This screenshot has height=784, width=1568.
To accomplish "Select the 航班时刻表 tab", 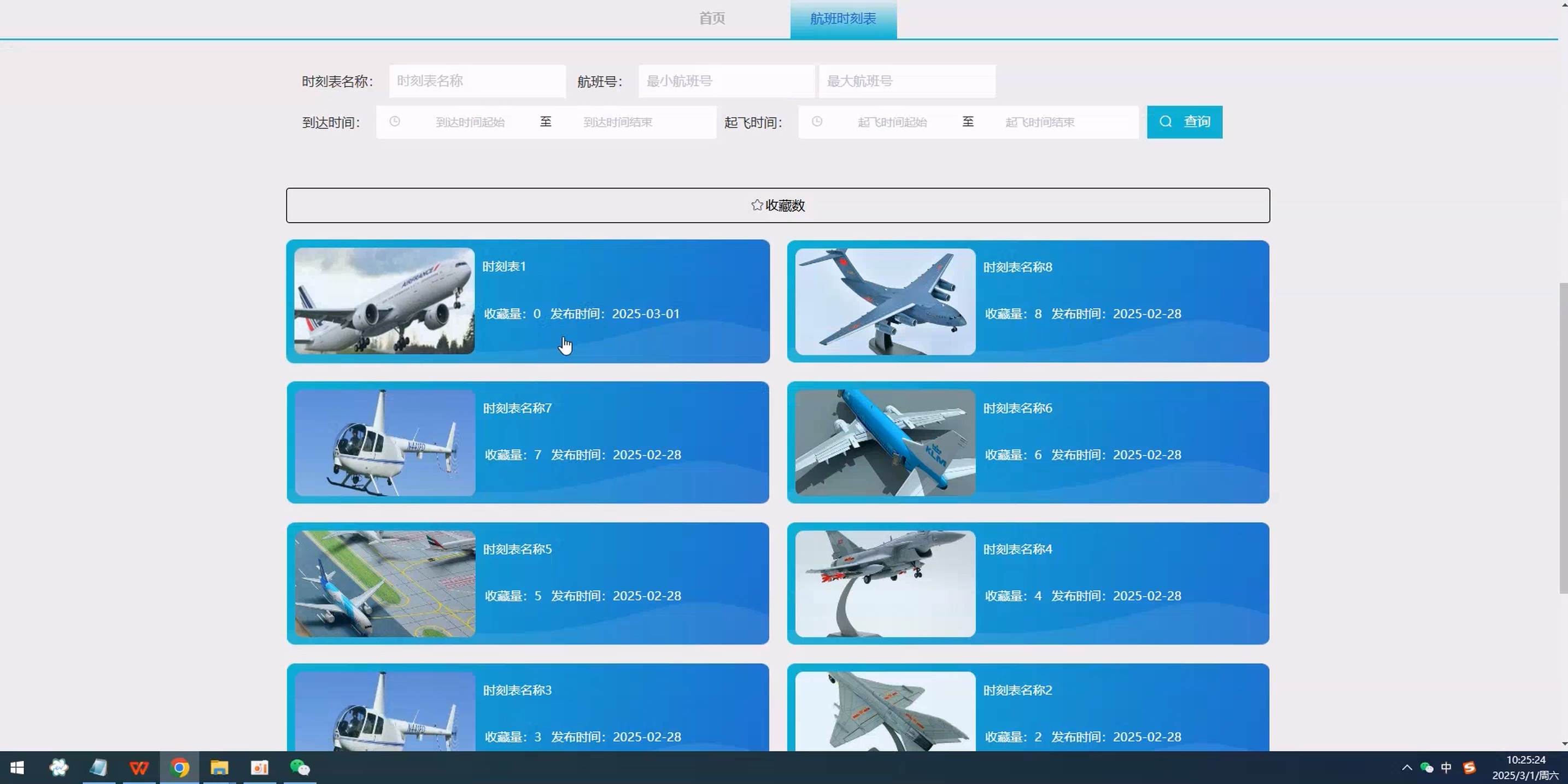I will (843, 18).
